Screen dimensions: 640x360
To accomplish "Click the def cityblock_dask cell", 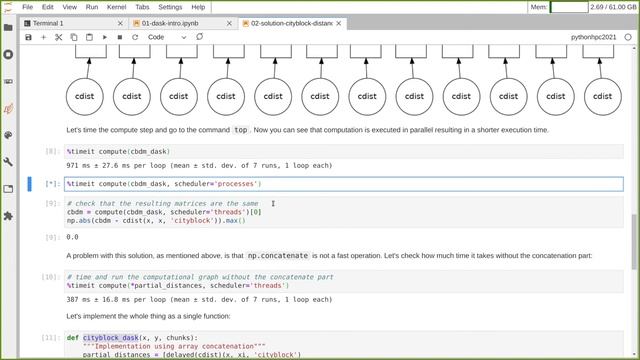I will tap(344, 345).
